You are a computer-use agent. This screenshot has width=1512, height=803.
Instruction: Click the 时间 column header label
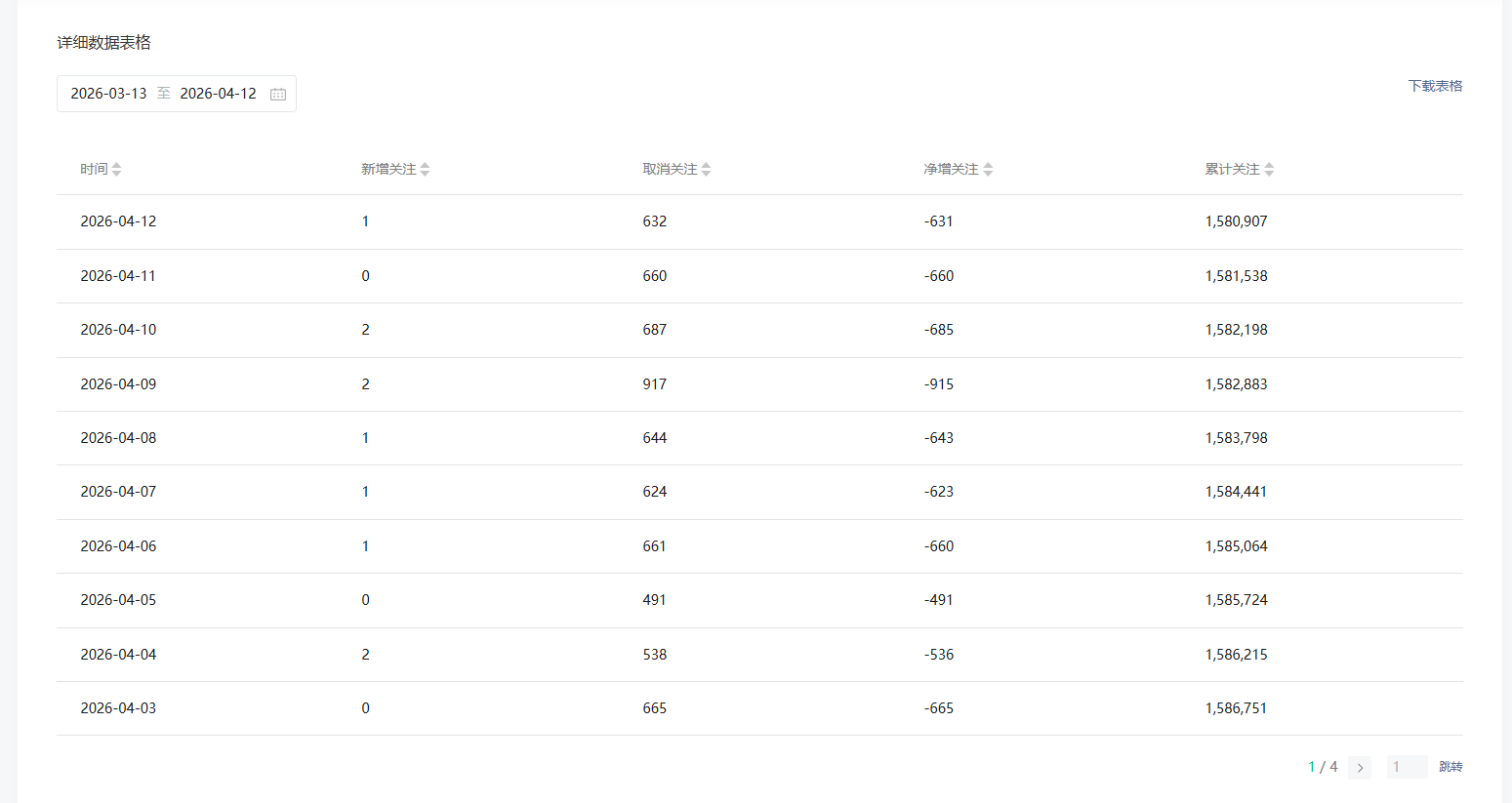(x=94, y=170)
